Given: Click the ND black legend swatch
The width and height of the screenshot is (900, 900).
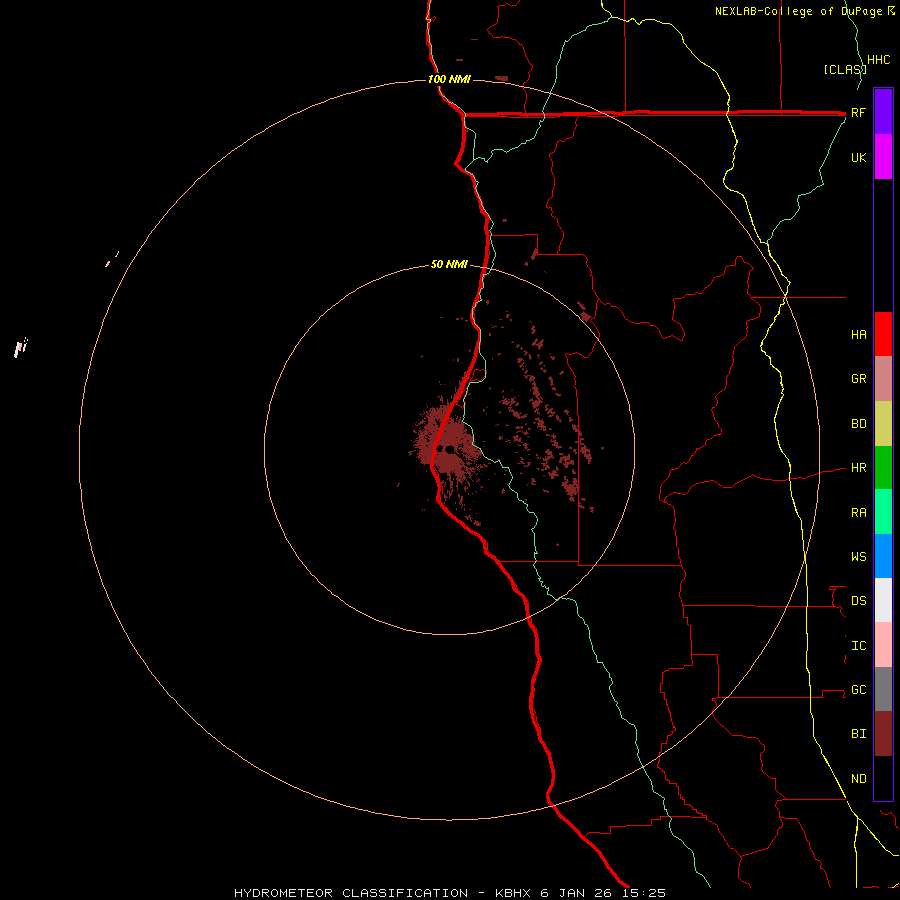Looking at the screenshot, I should (883, 778).
